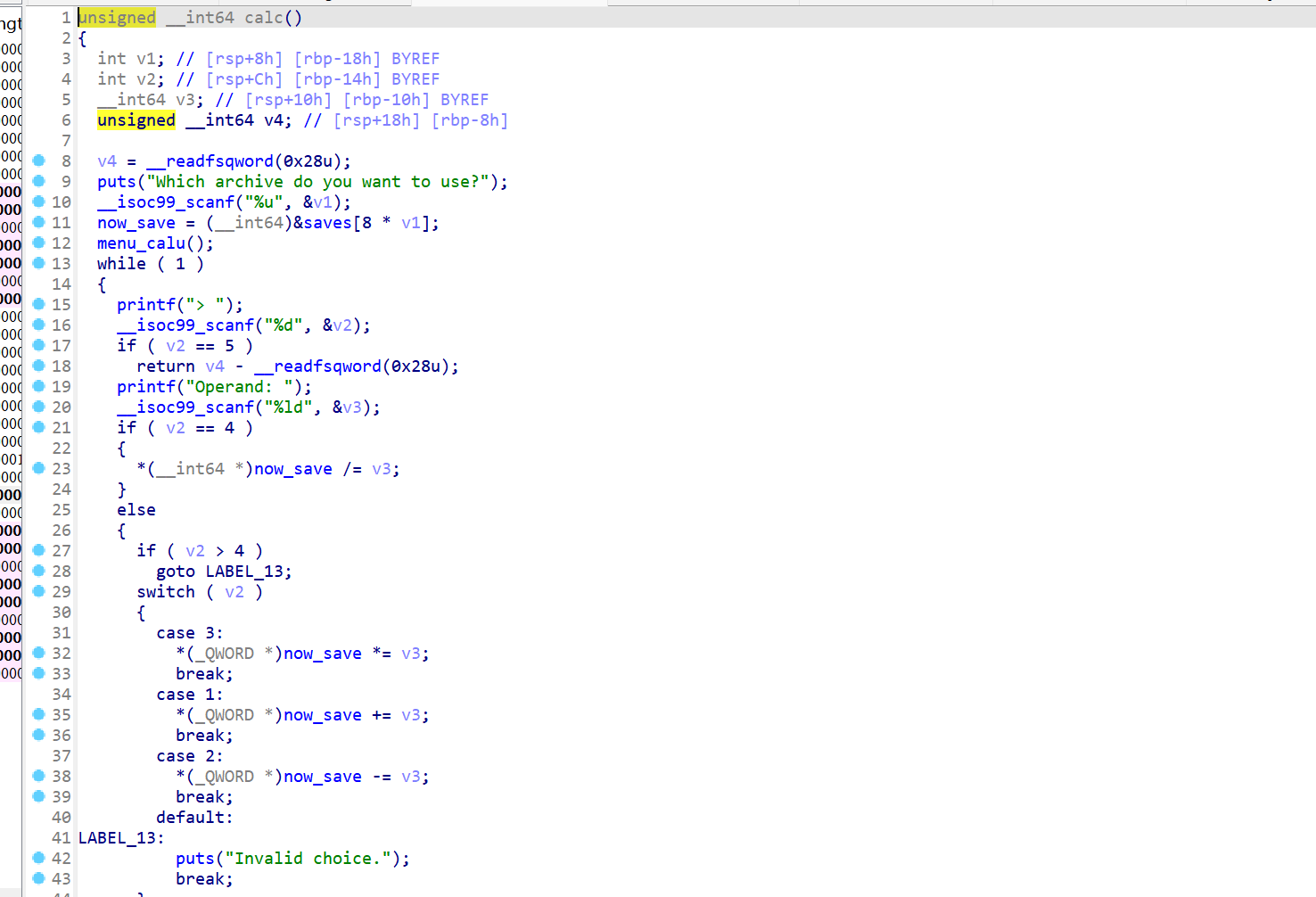Screen dimensions: 1316x897
Task: Click the saves array identifier
Action: [327, 223]
